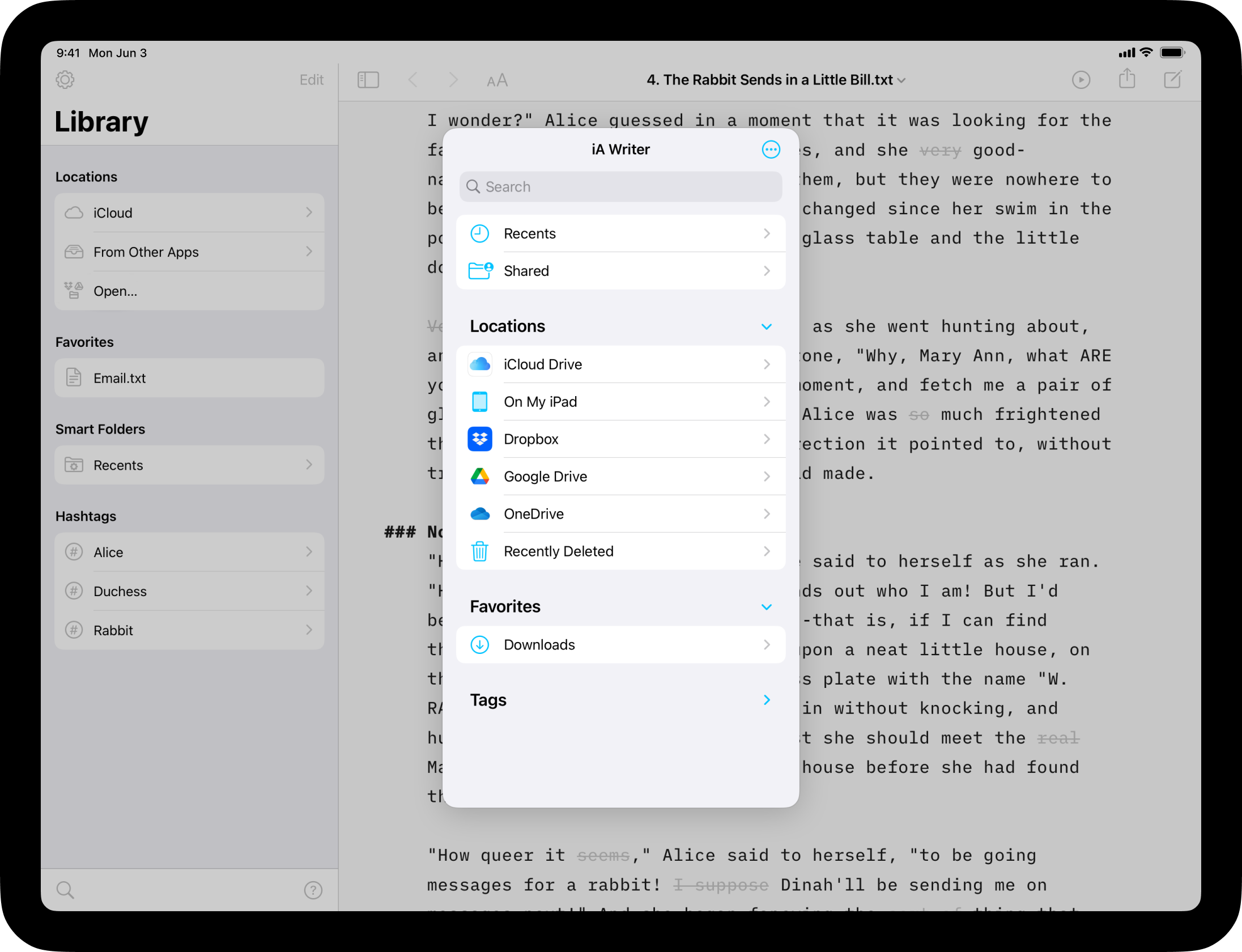The height and width of the screenshot is (952, 1242).
Task: Open Email.txt favorite
Action: tap(190, 378)
